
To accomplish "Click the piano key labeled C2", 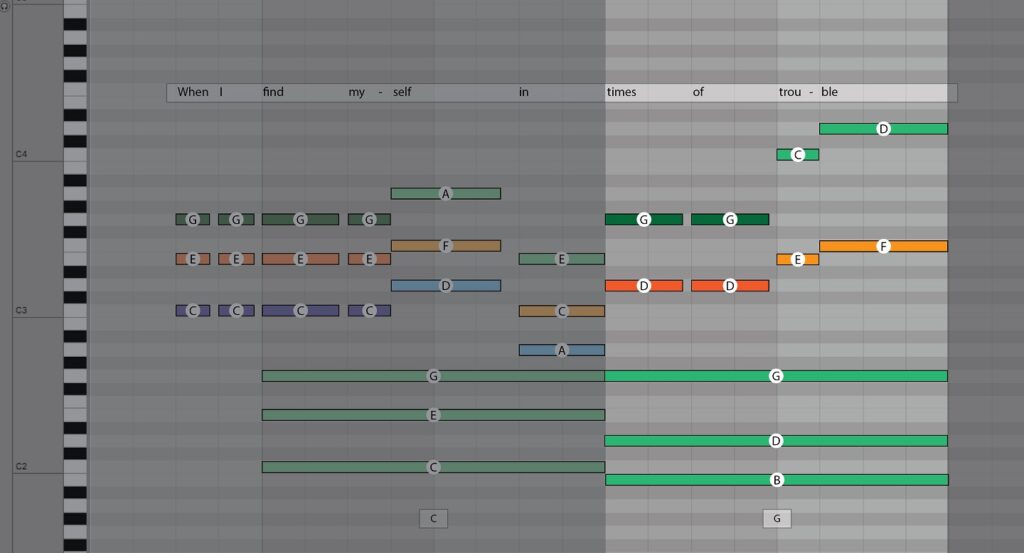I will point(74,467).
